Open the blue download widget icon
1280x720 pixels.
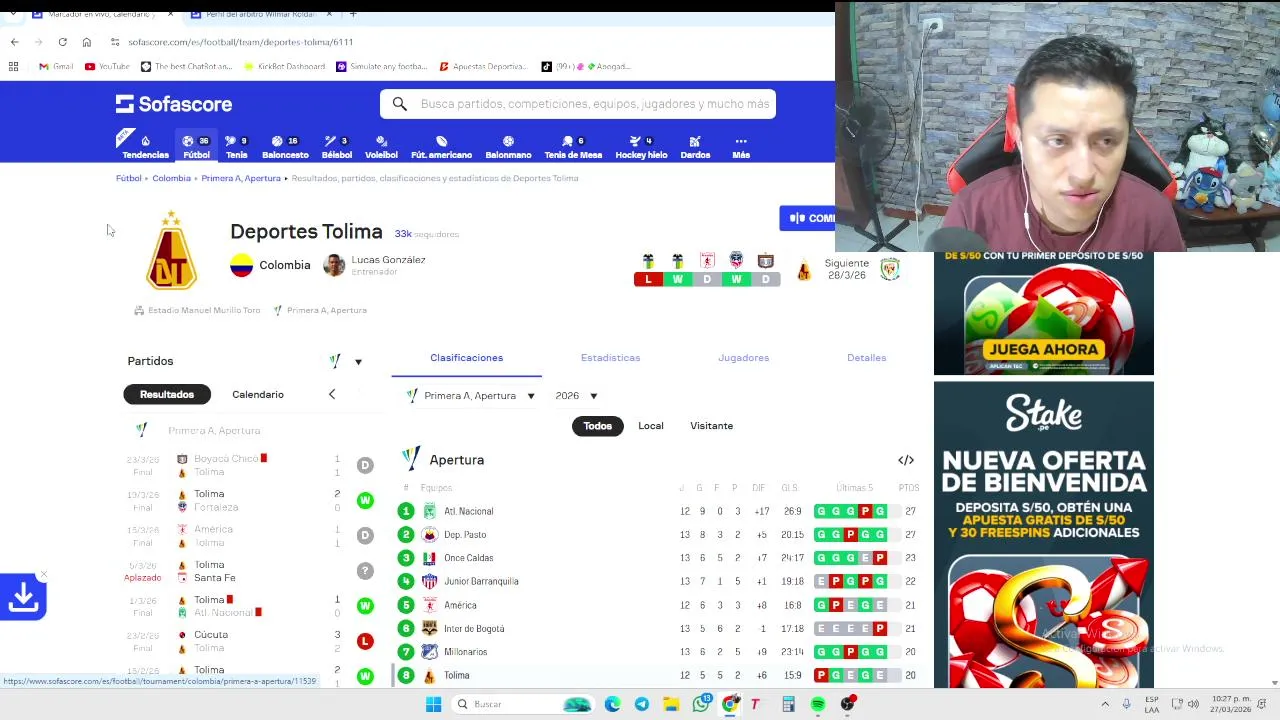(23, 597)
